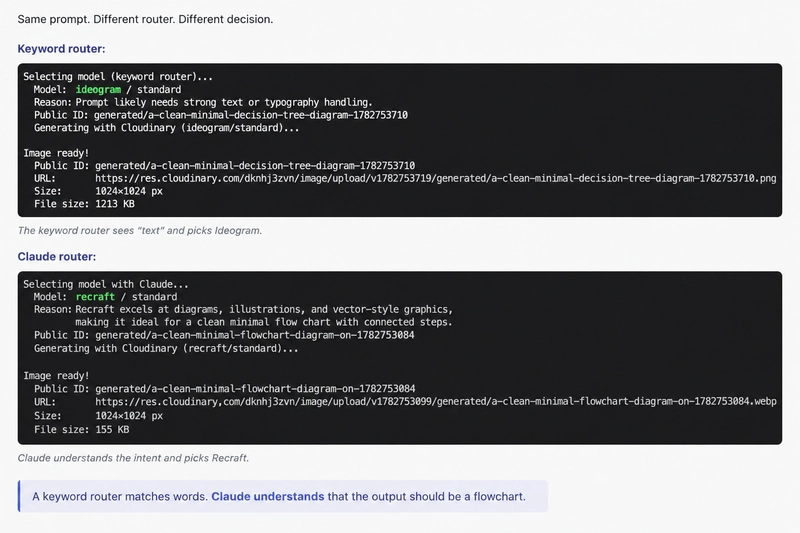Click the callout about keyword router matching words
The width and height of the screenshot is (800, 533).
coord(283,496)
